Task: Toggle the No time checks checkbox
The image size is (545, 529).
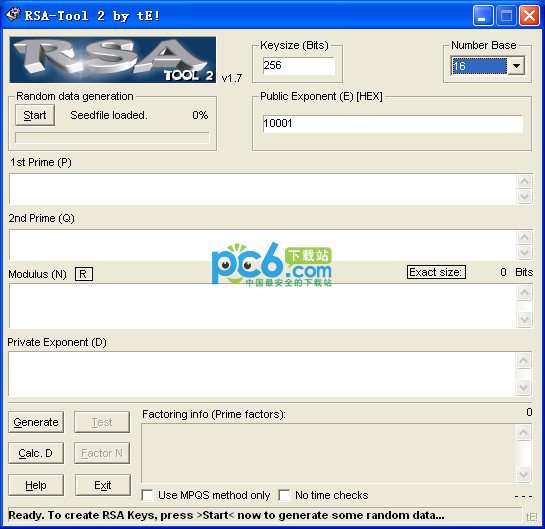Action: (x=284, y=495)
